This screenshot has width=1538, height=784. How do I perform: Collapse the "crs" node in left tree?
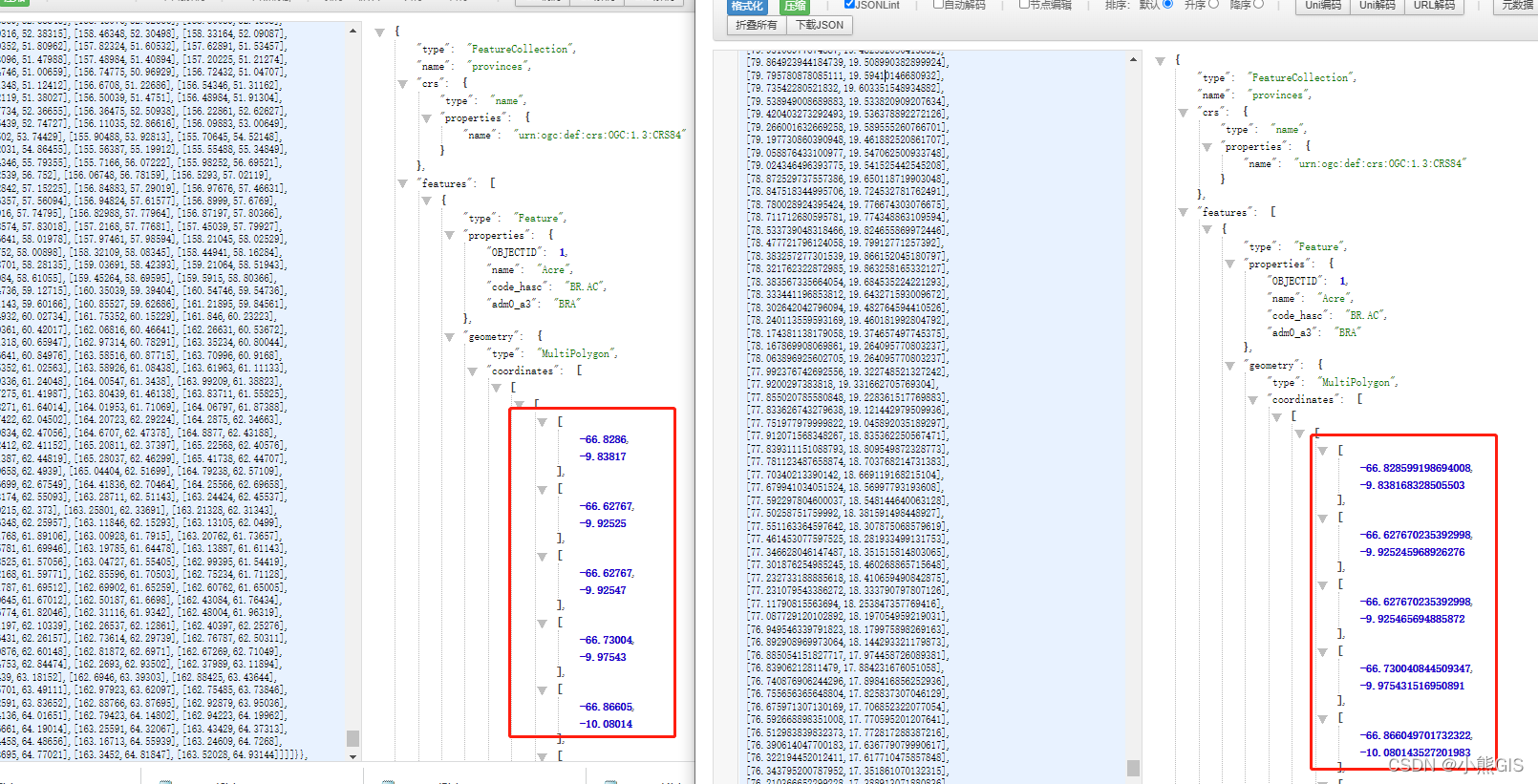coord(403,85)
